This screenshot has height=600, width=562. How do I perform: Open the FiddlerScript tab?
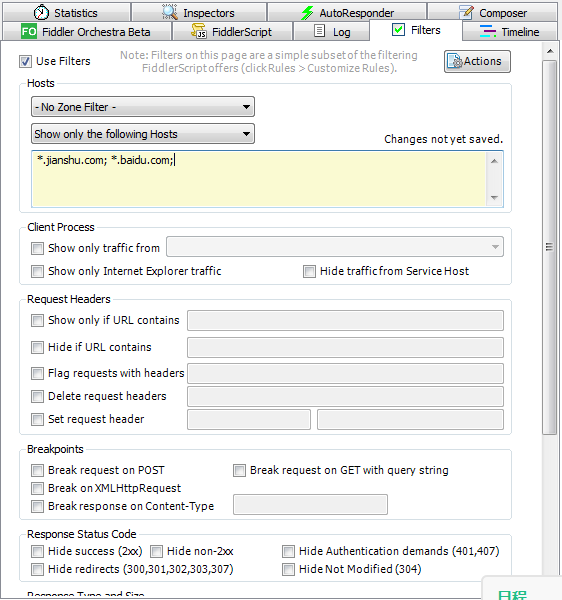pyautogui.click(x=233, y=31)
